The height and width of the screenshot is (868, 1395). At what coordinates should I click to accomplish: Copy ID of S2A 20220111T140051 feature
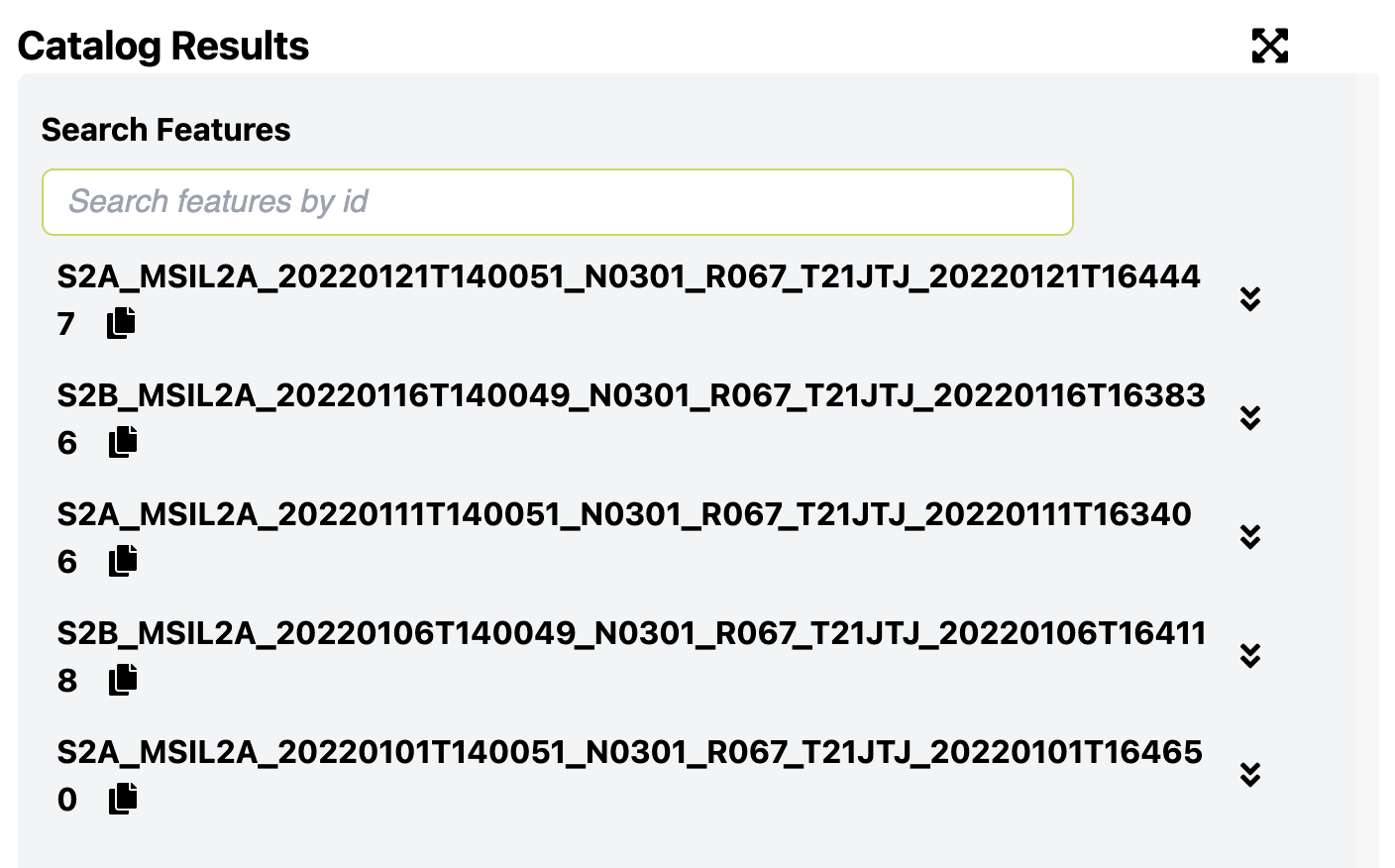click(x=123, y=561)
